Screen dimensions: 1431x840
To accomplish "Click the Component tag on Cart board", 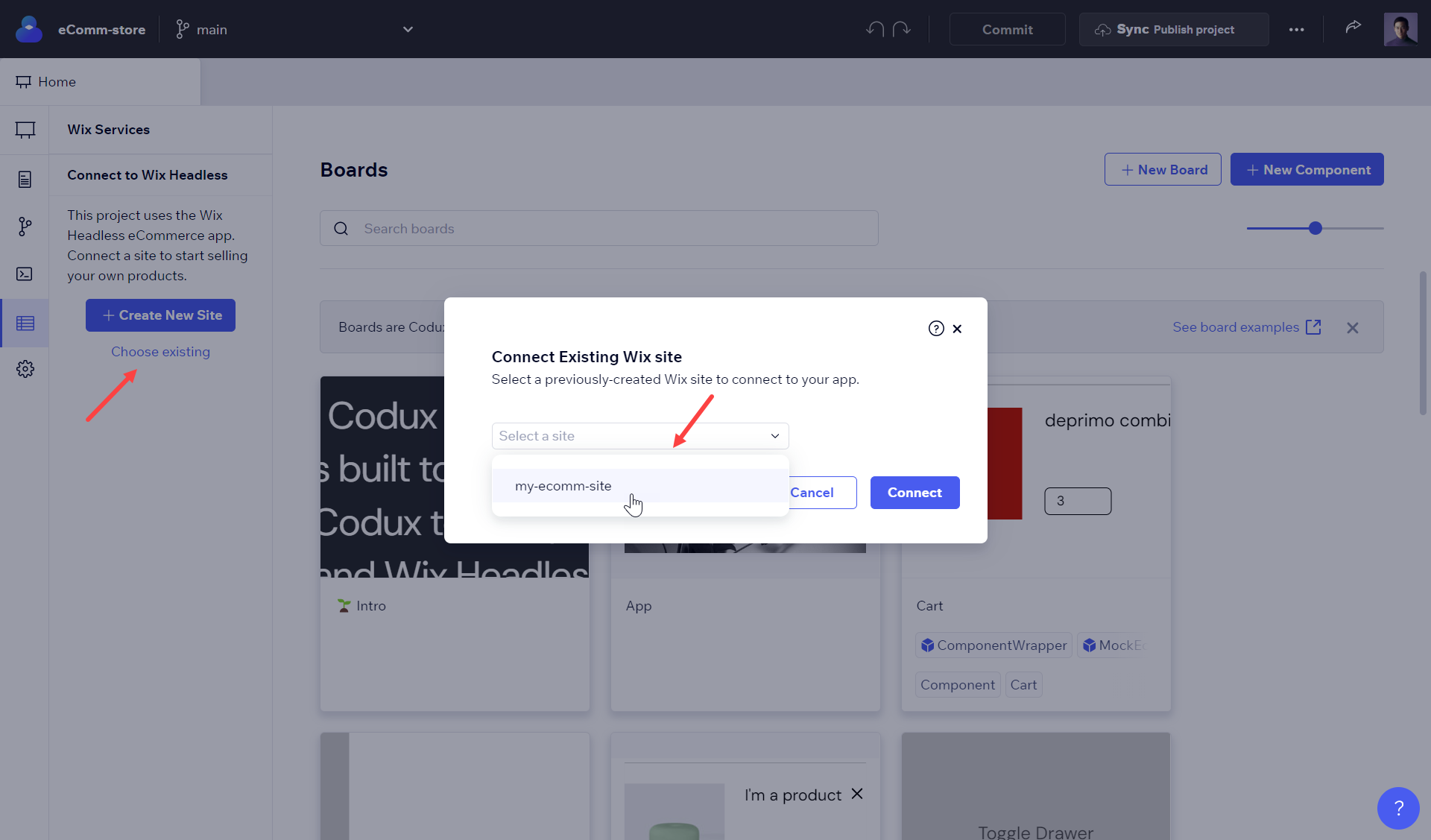I will click(x=958, y=685).
